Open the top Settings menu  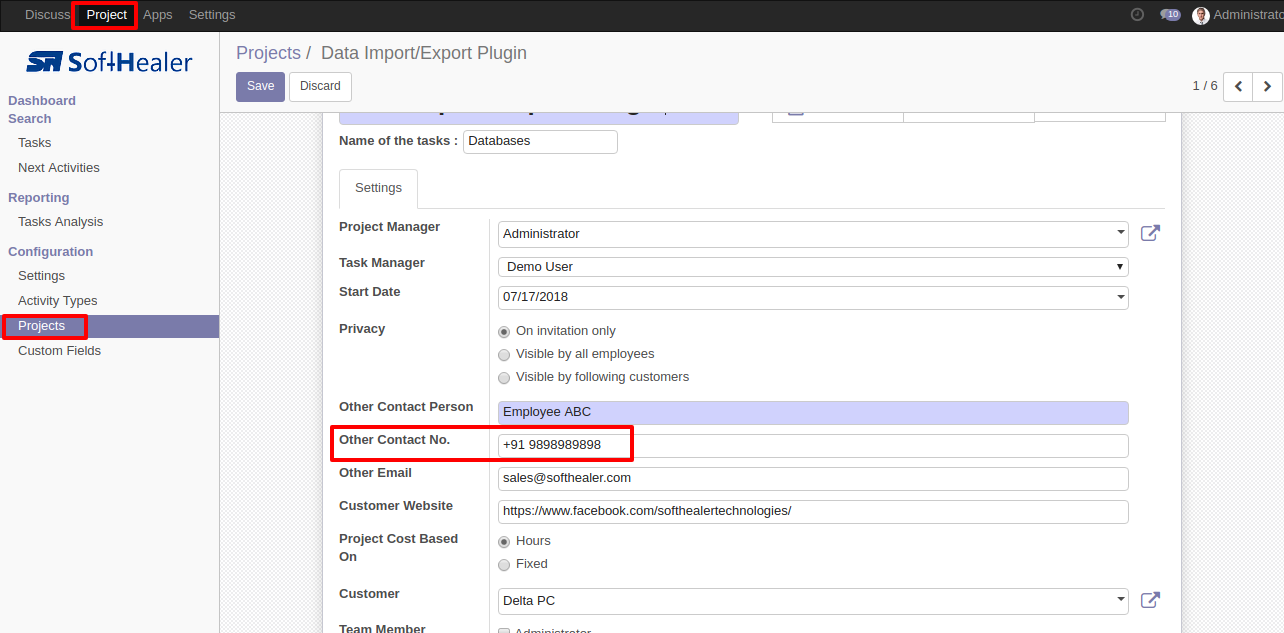[212, 15]
